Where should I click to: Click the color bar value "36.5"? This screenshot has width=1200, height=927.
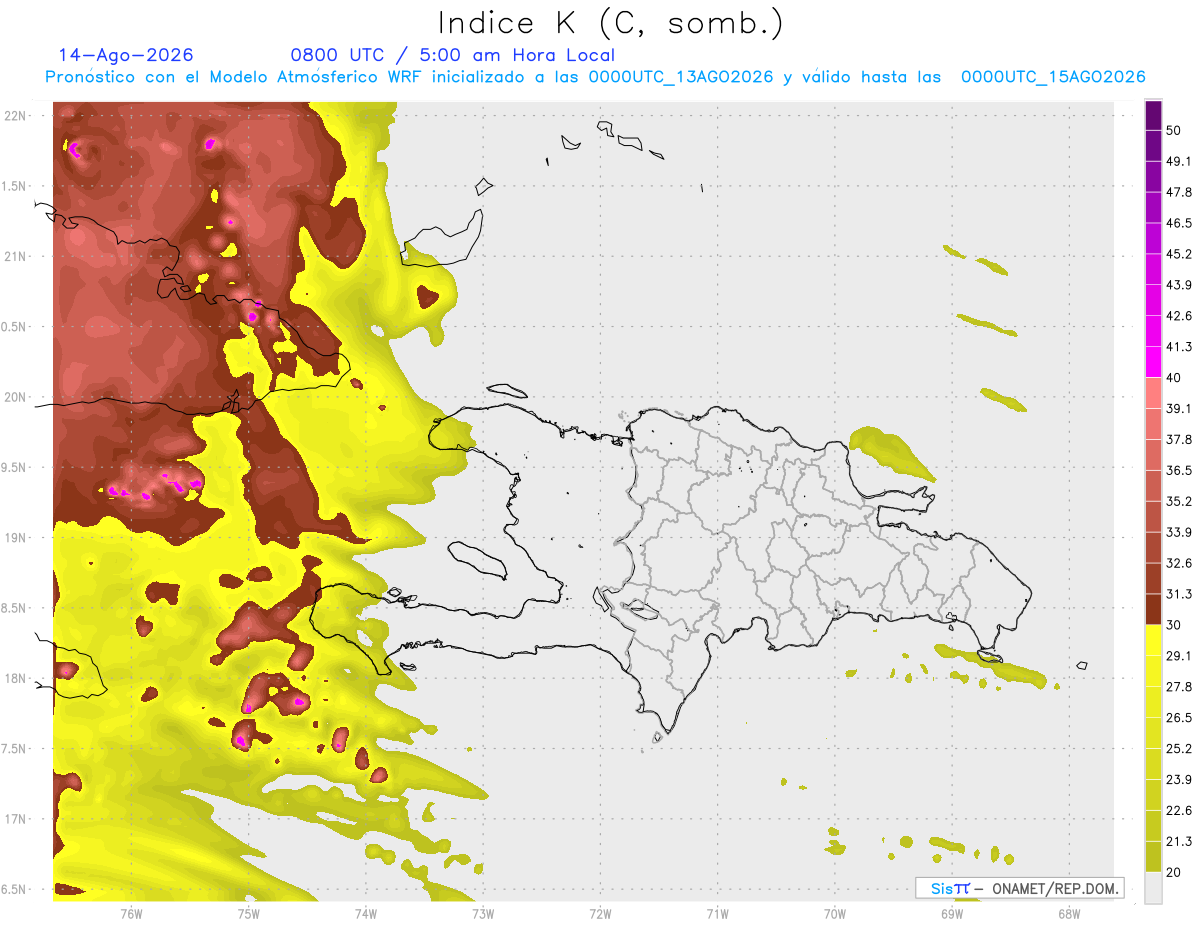[x=1179, y=471]
